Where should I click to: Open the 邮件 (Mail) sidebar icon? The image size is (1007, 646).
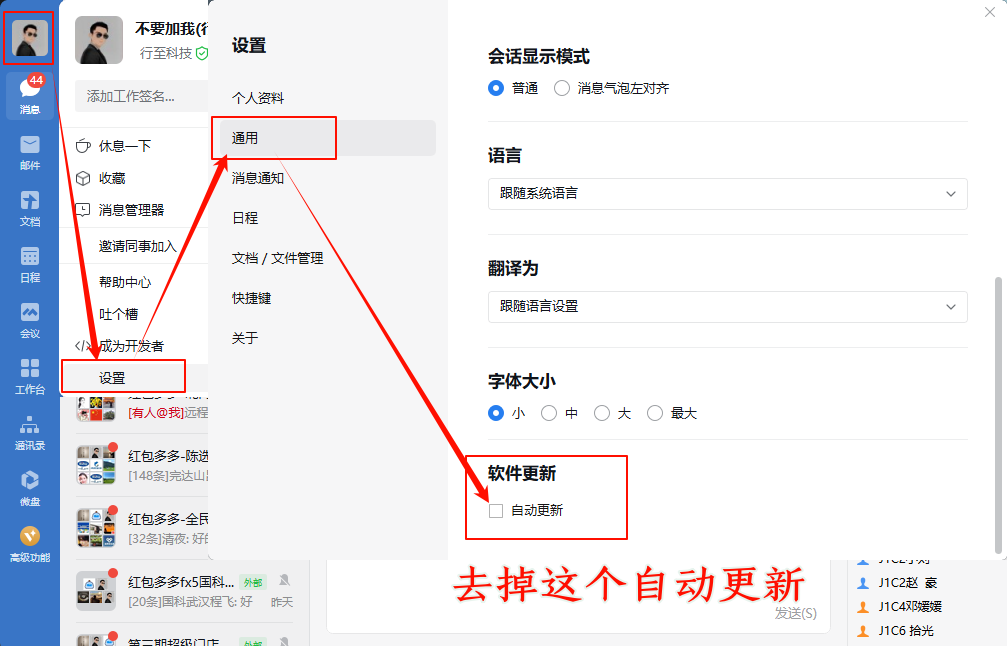(29, 151)
